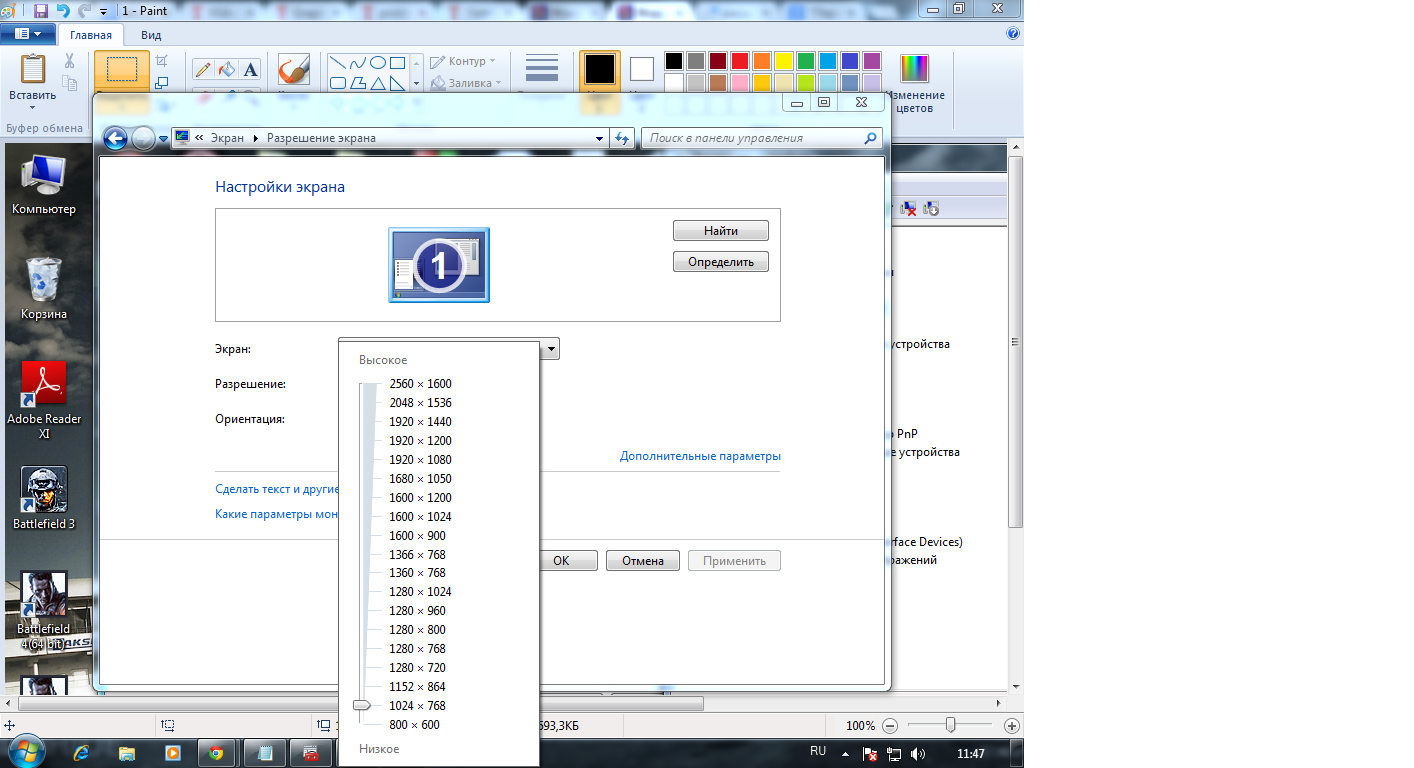Viewport: 1414px width, 768px height.
Task: Open the recent pages arrow beside the nav buttons
Action: [164, 139]
